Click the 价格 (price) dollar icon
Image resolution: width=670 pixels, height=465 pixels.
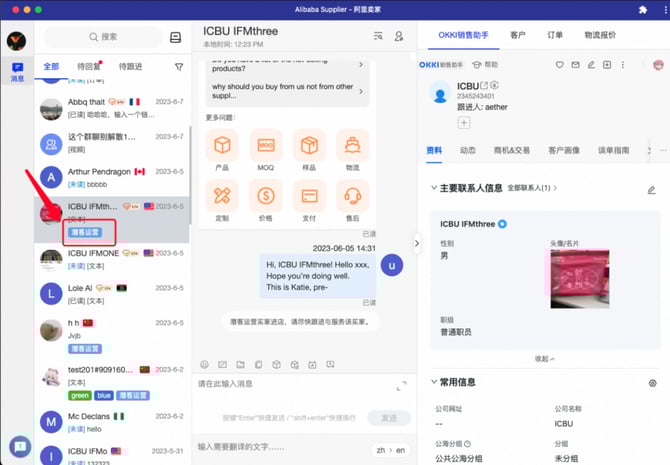coord(266,196)
